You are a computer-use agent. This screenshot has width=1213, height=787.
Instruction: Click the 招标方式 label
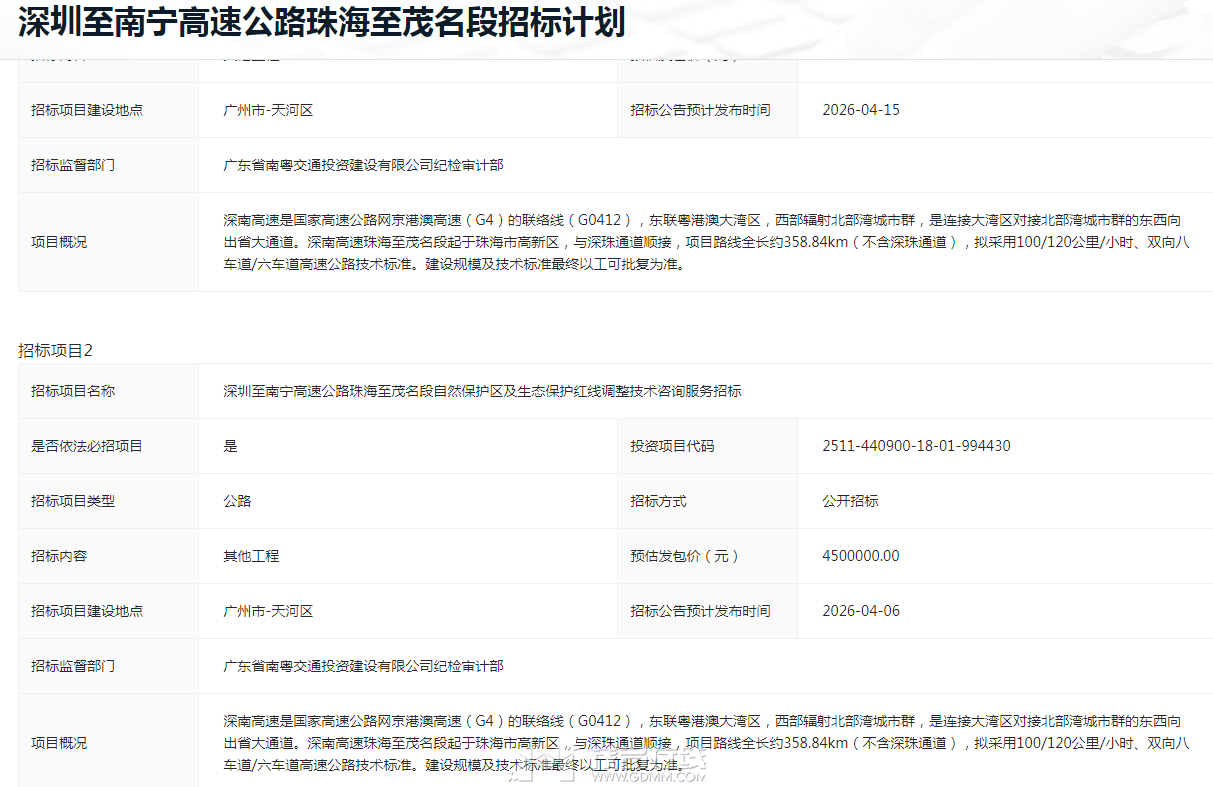[x=658, y=501]
